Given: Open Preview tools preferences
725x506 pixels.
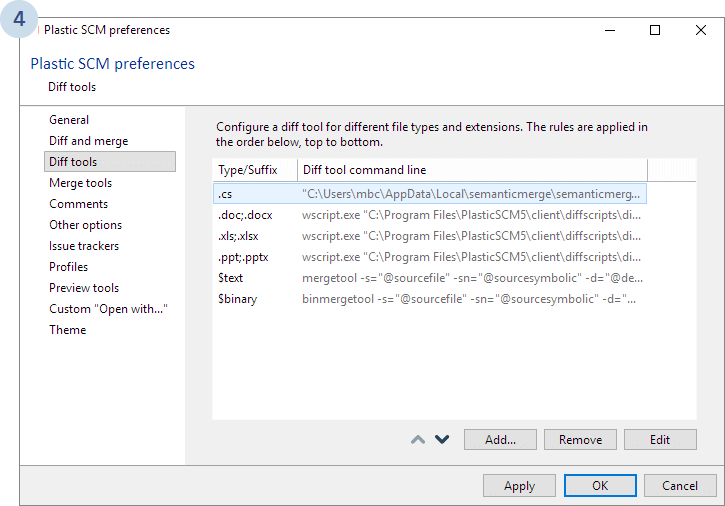Looking at the screenshot, I should pos(84,288).
